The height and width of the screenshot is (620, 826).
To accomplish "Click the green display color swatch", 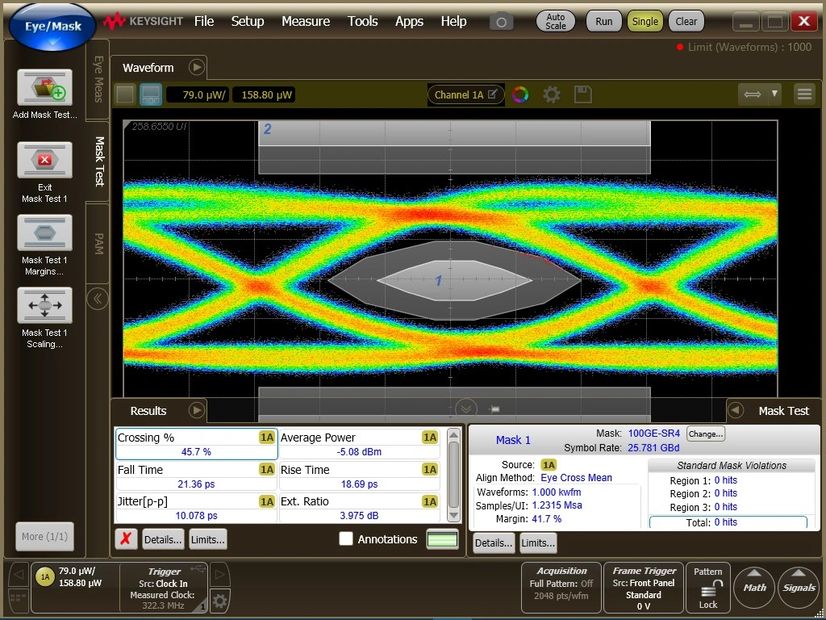I will tap(442, 539).
